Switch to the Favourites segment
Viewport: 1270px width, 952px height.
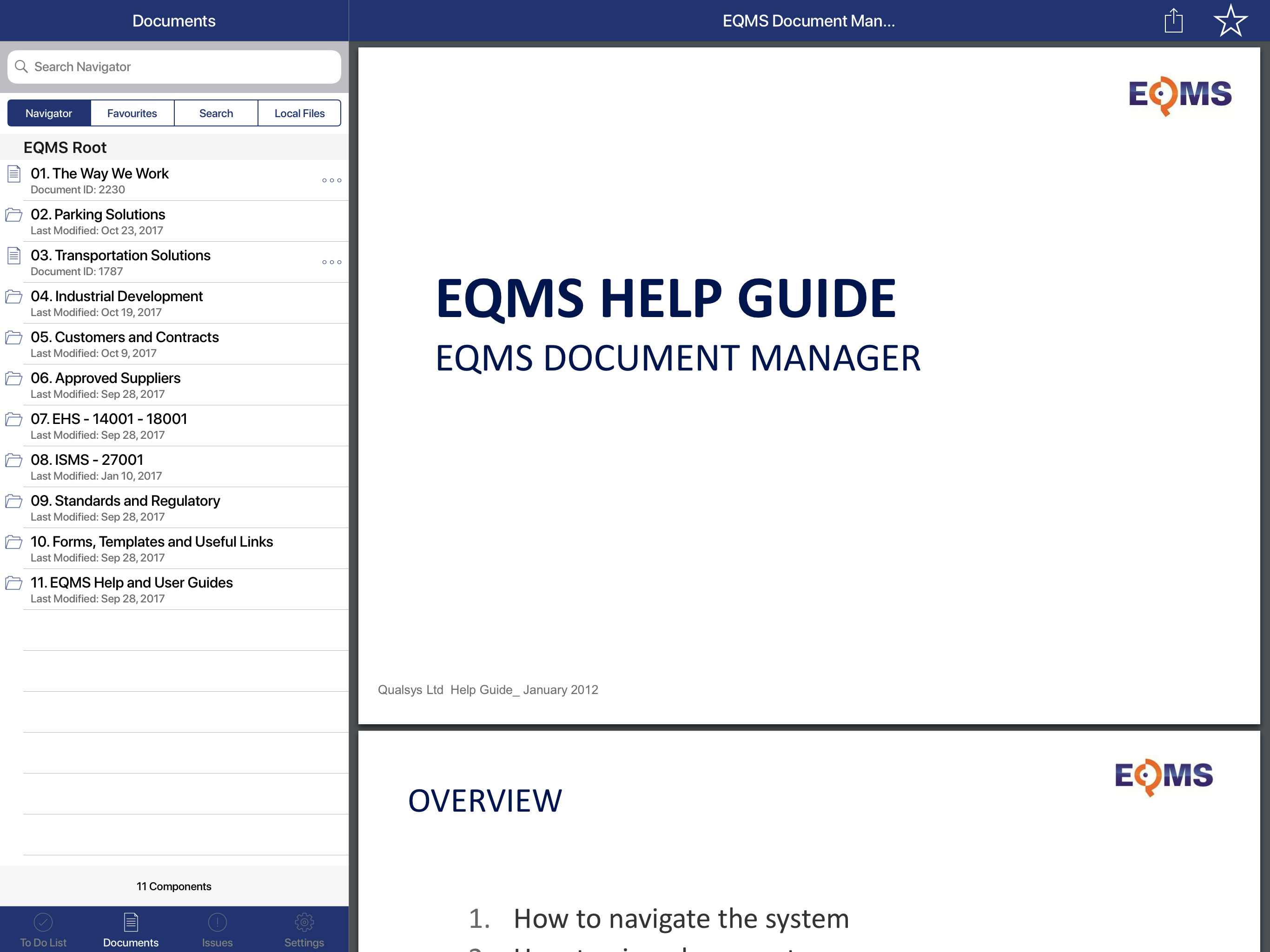coord(132,113)
